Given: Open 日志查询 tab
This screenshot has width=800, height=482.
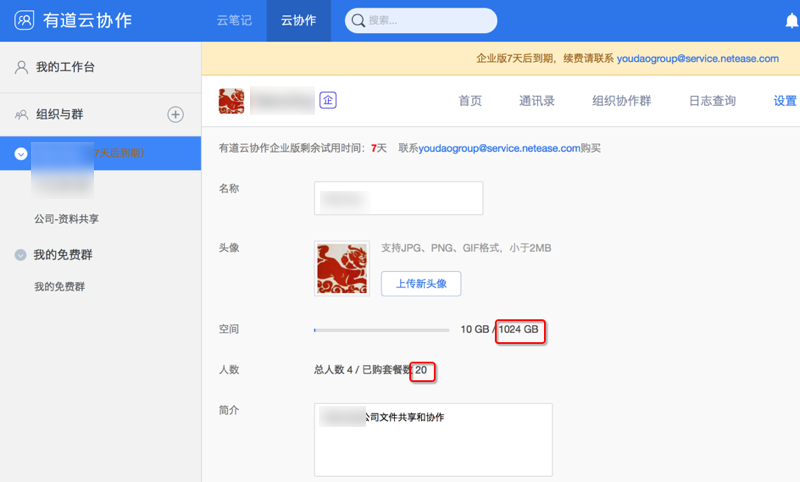Looking at the screenshot, I should (x=712, y=100).
